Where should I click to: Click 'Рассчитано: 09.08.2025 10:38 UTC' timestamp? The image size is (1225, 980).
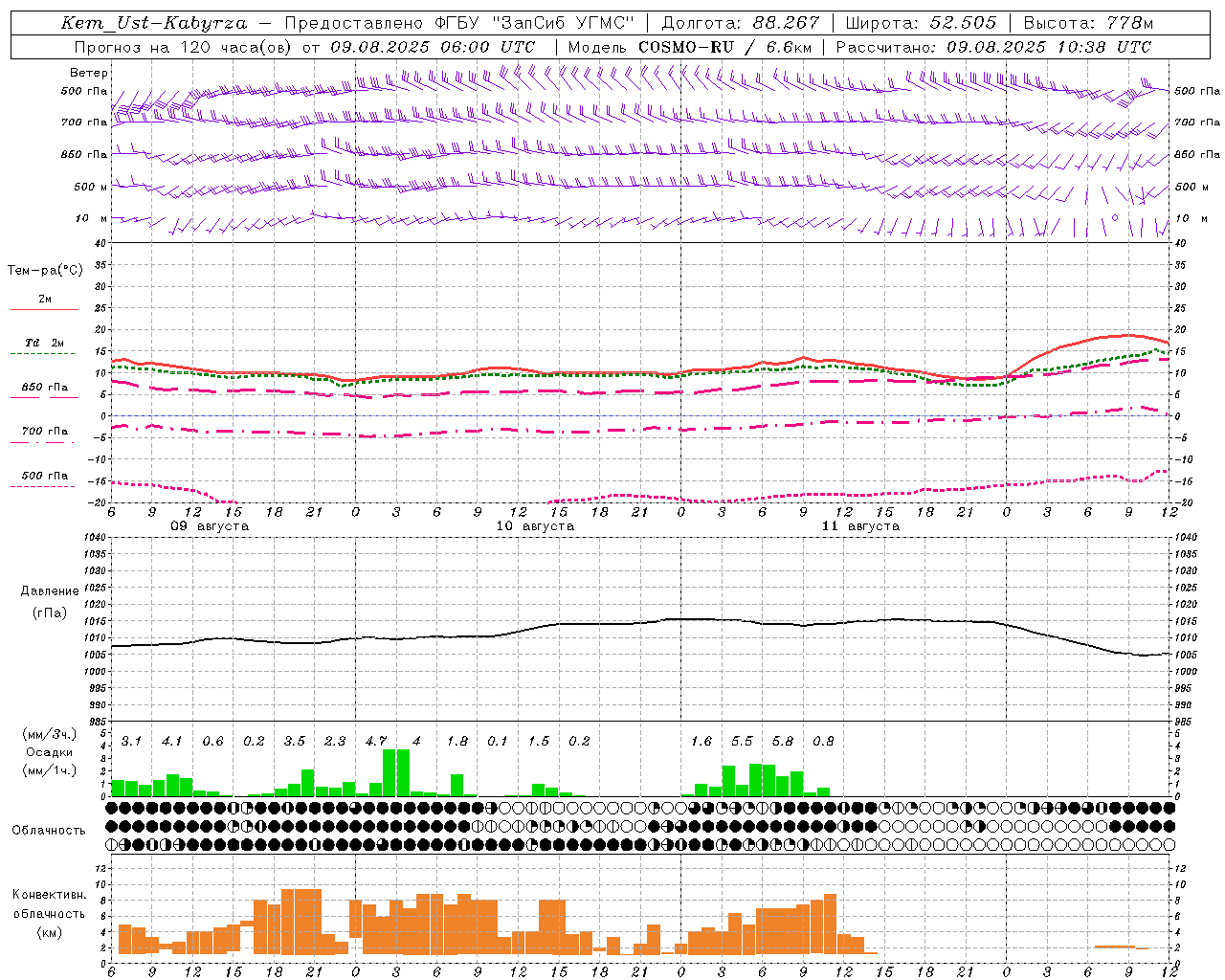pyautogui.click(x=993, y=47)
